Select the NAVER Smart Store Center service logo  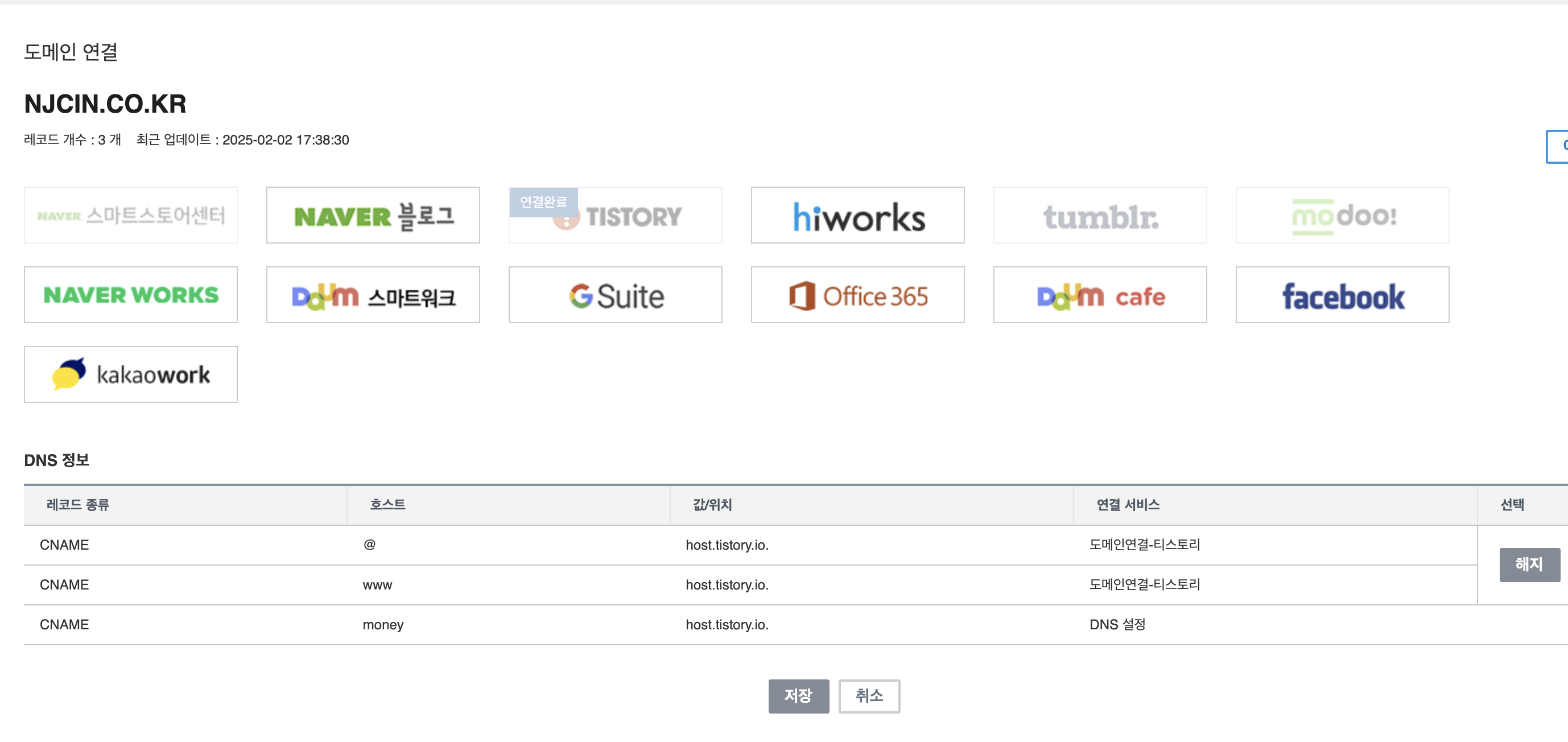click(130, 215)
